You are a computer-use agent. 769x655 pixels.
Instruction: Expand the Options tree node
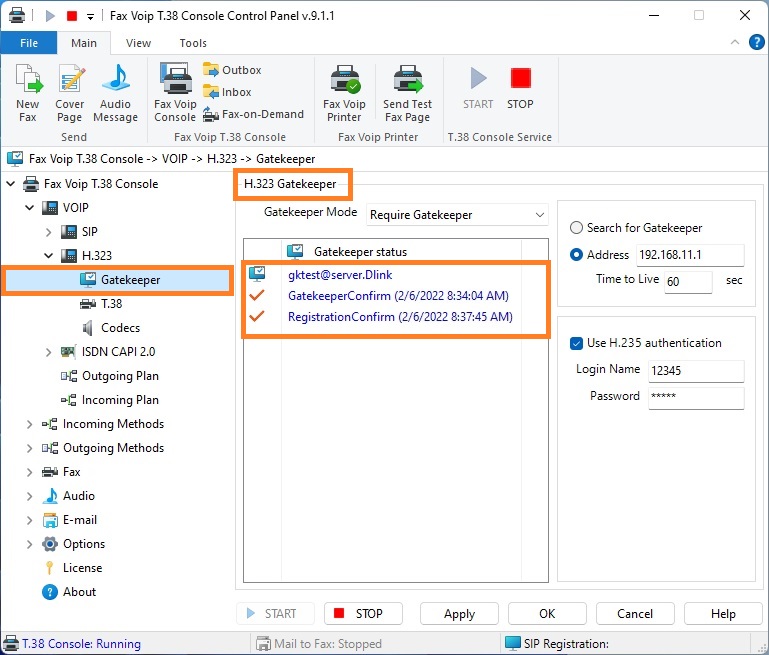point(29,544)
